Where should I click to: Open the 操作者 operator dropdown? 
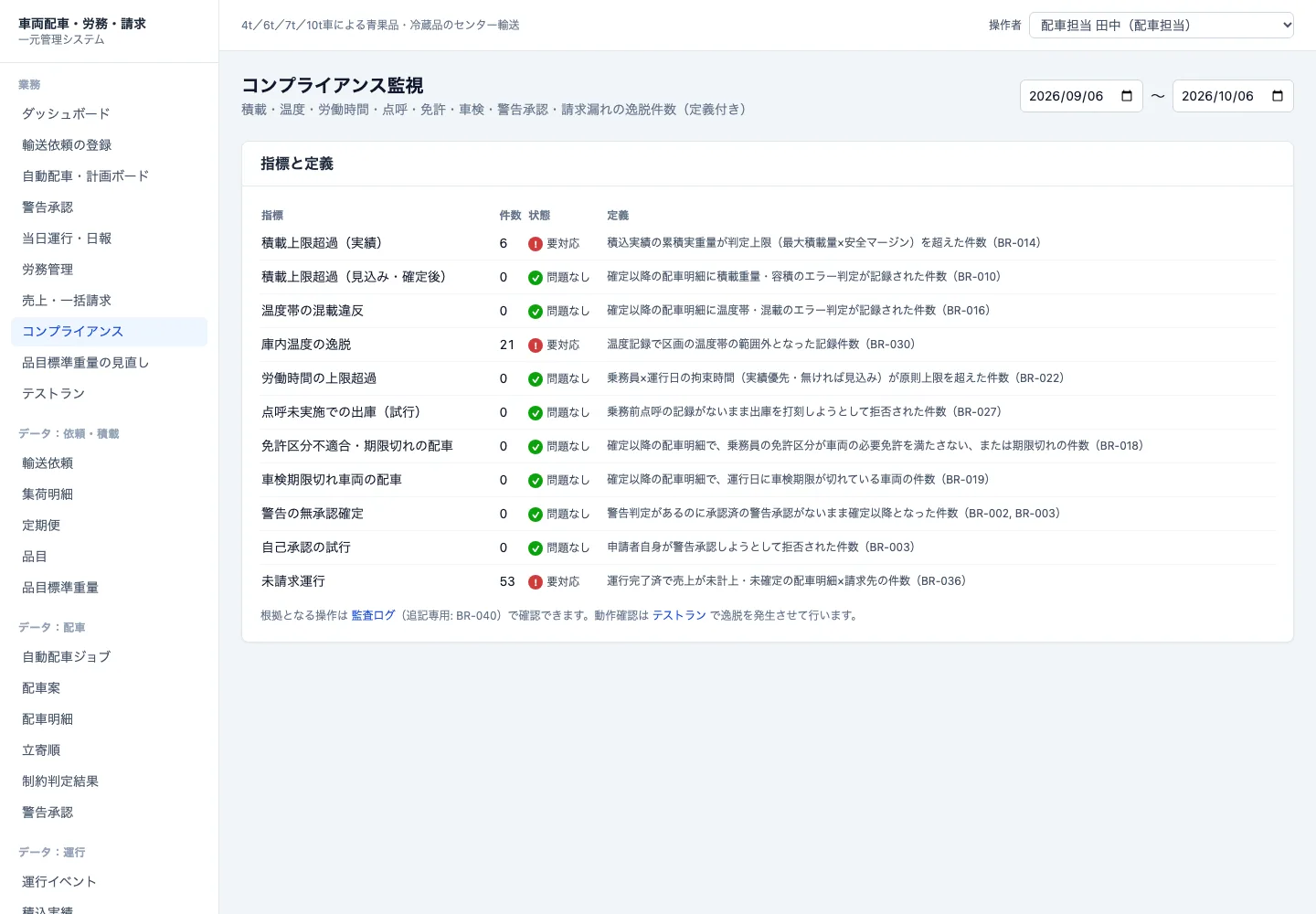pos(1162,25)
